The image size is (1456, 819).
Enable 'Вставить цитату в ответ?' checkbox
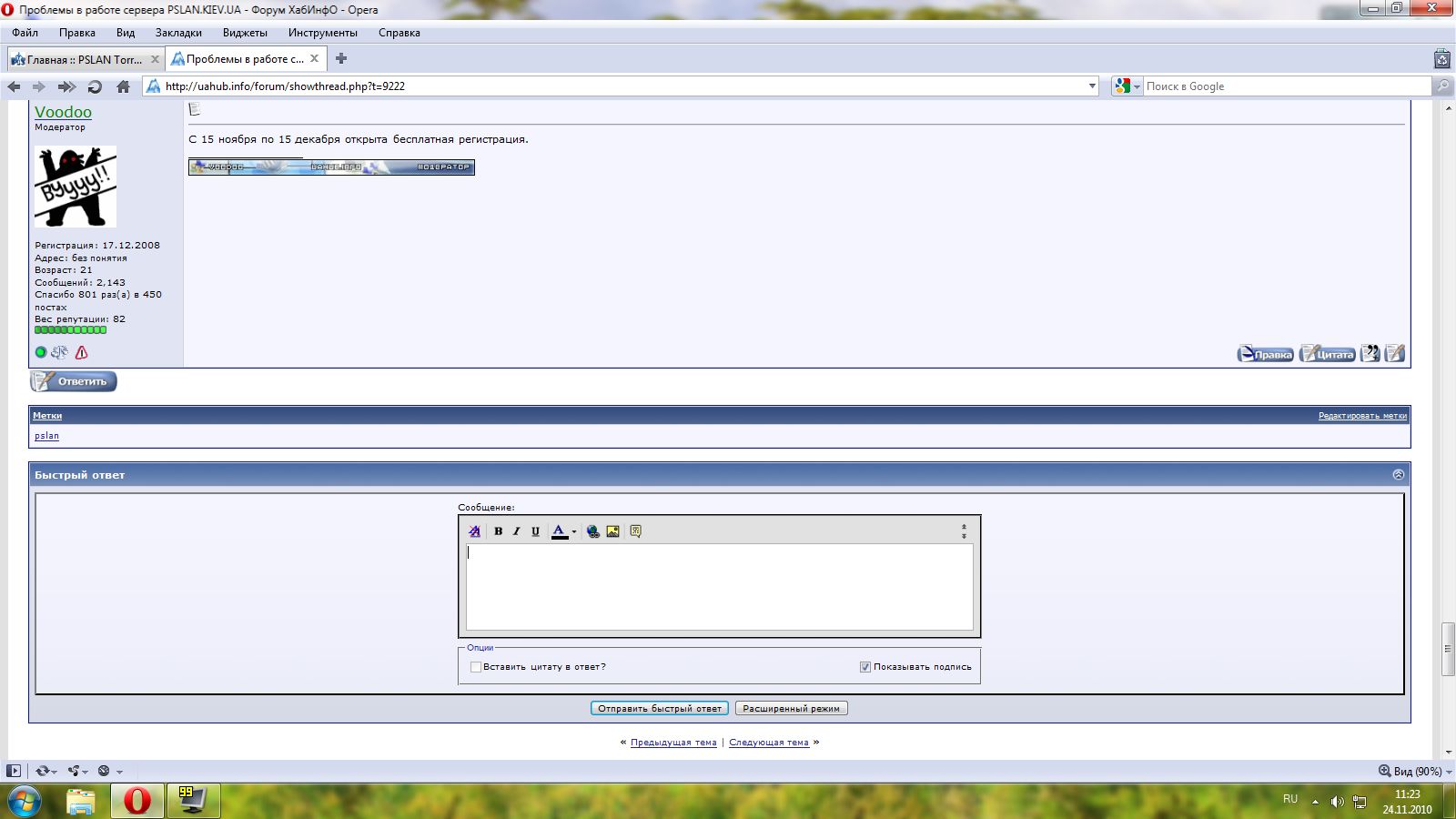click(x=475, y=667)
